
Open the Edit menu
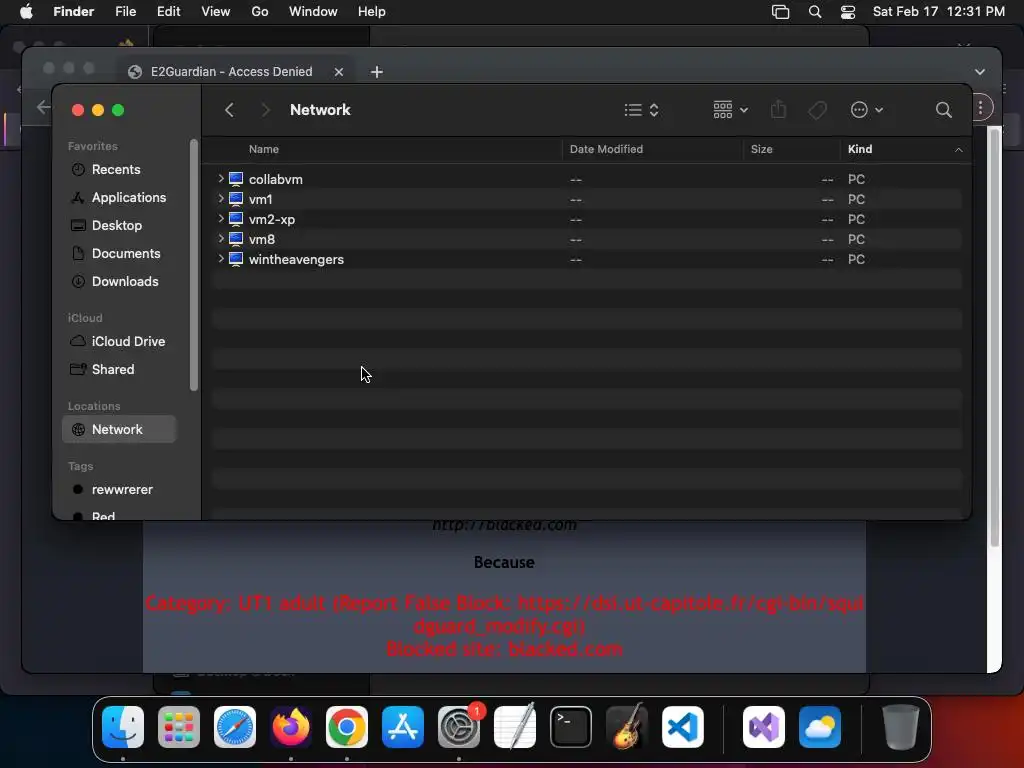click(x=168, y=12)
